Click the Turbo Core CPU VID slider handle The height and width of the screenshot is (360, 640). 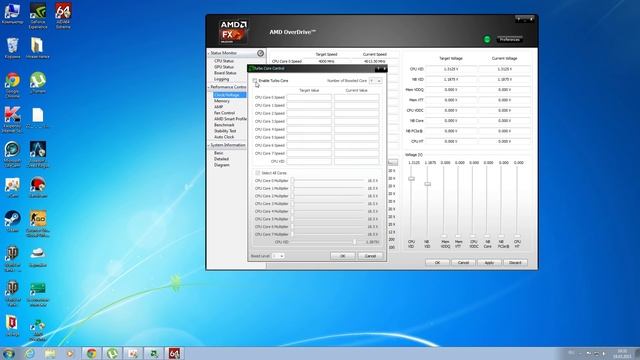pos(354,242)
